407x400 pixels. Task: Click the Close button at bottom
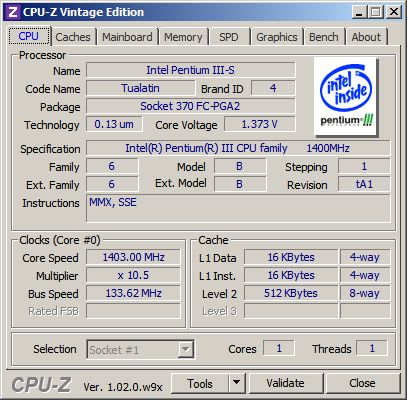point(362,384)
